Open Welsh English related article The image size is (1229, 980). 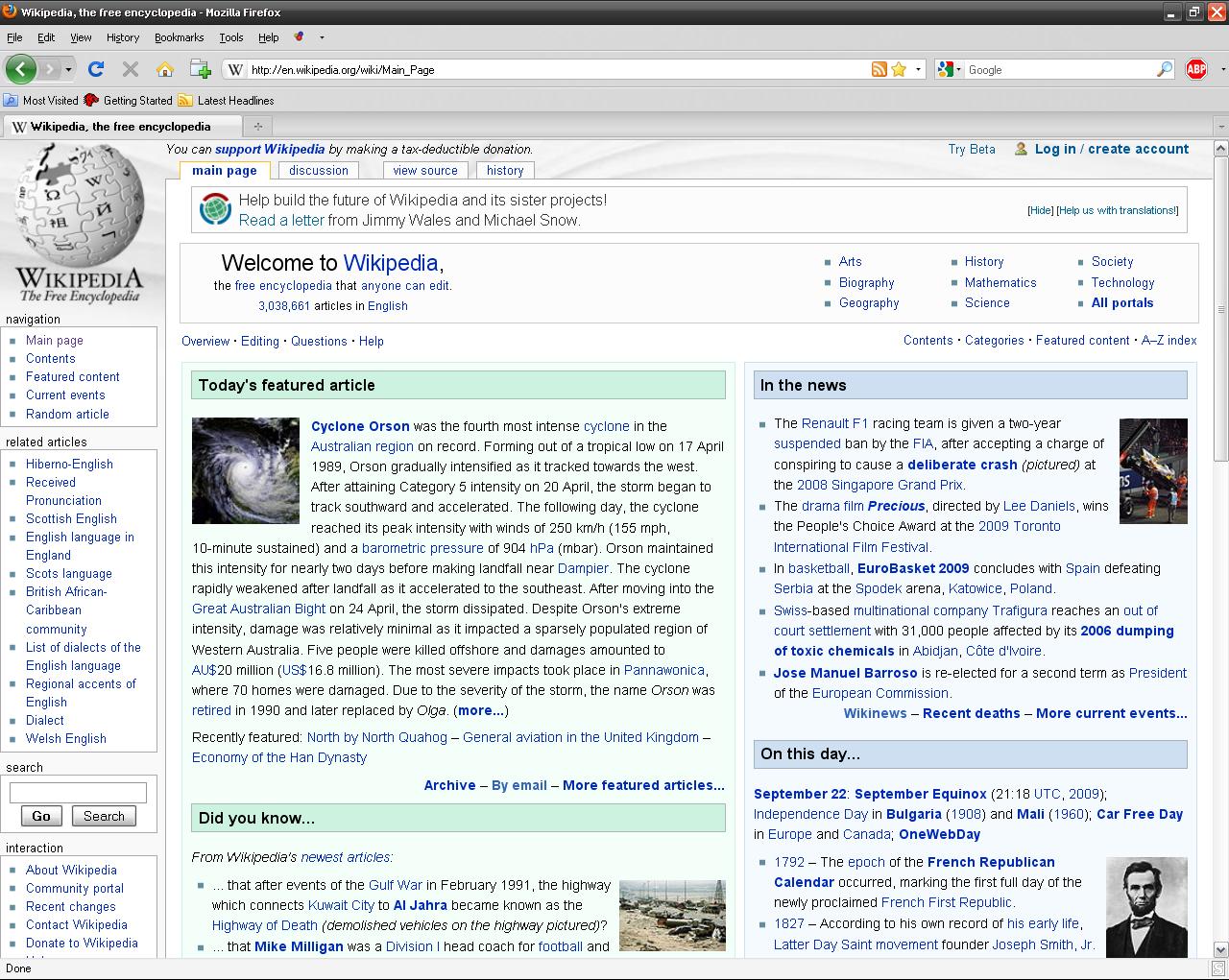[66, 738]
